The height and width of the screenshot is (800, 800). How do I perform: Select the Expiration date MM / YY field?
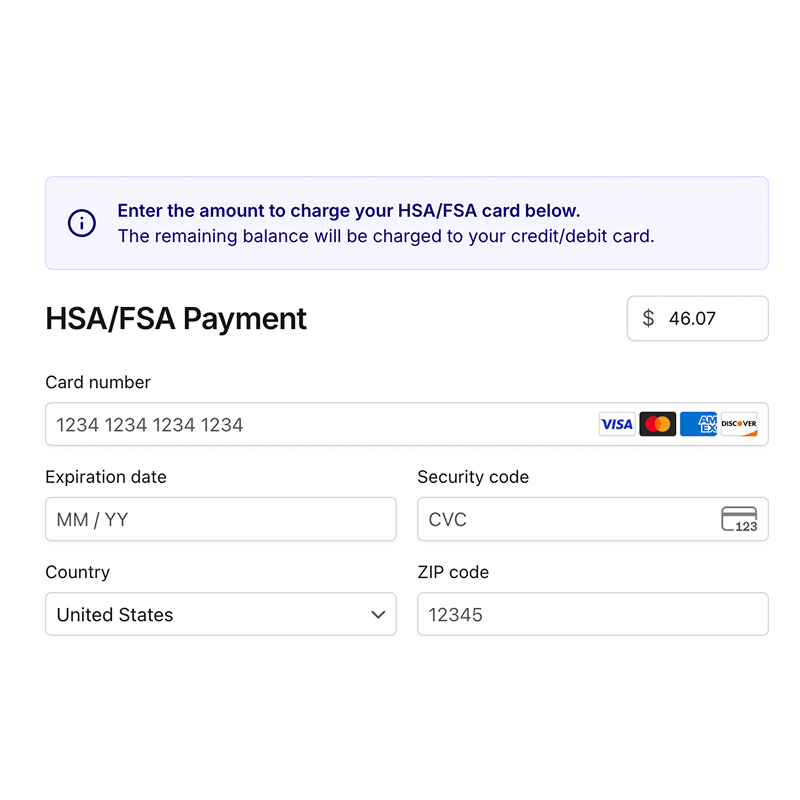pyautogui.click(x=220, y=519)
